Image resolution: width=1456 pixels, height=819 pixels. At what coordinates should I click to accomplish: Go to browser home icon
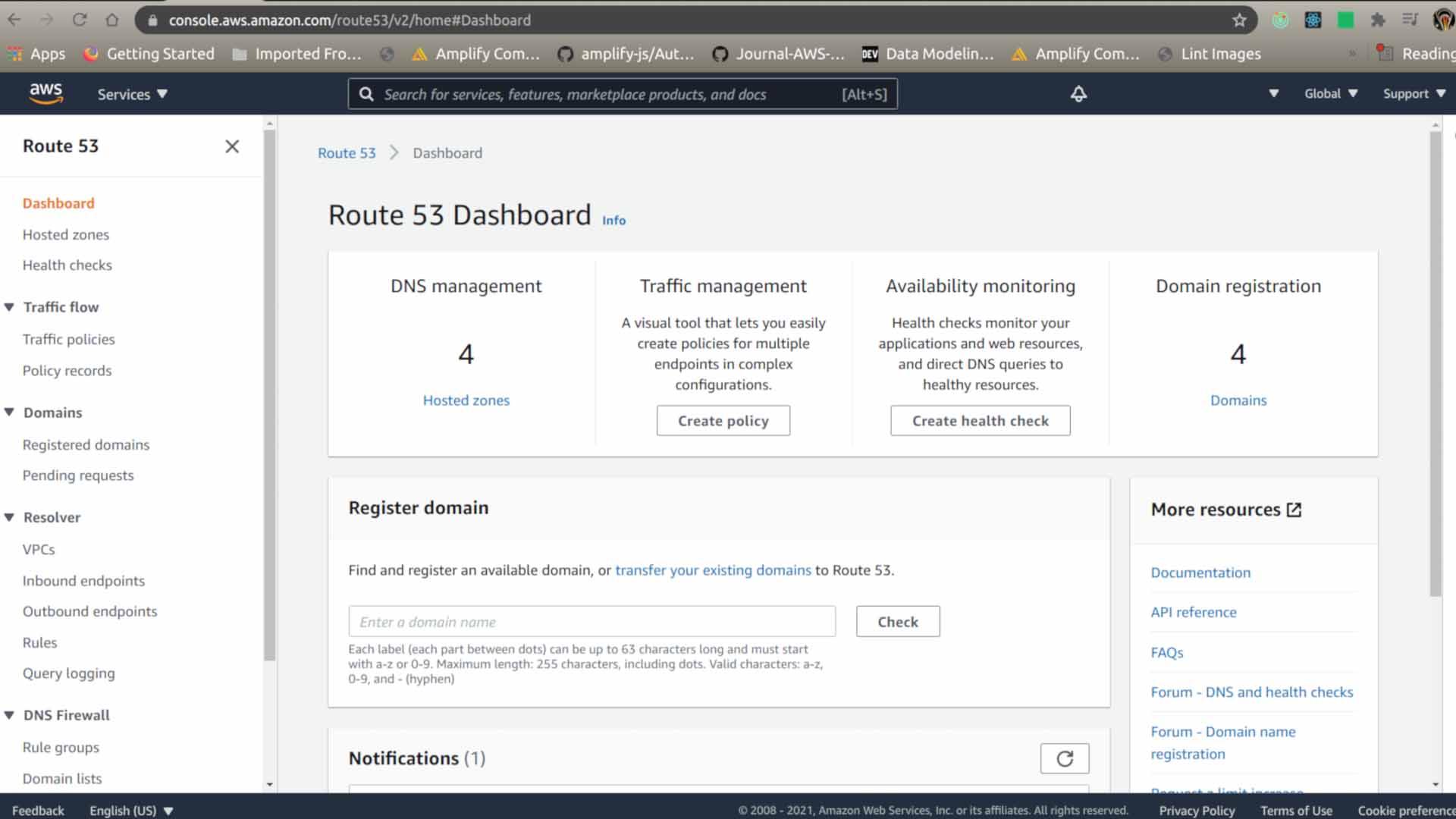coord(112,20)
